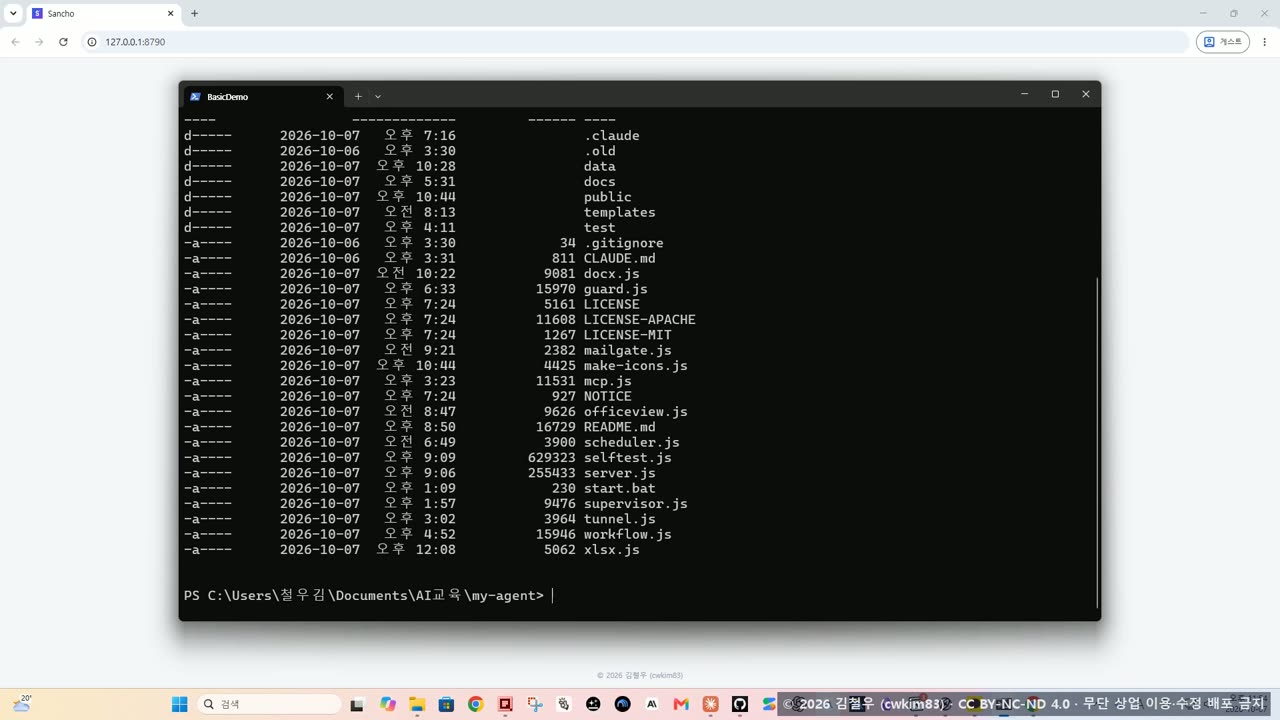Open a new tab in the terminal
The width and height of the screenshot is (1280, 720).
358,96
